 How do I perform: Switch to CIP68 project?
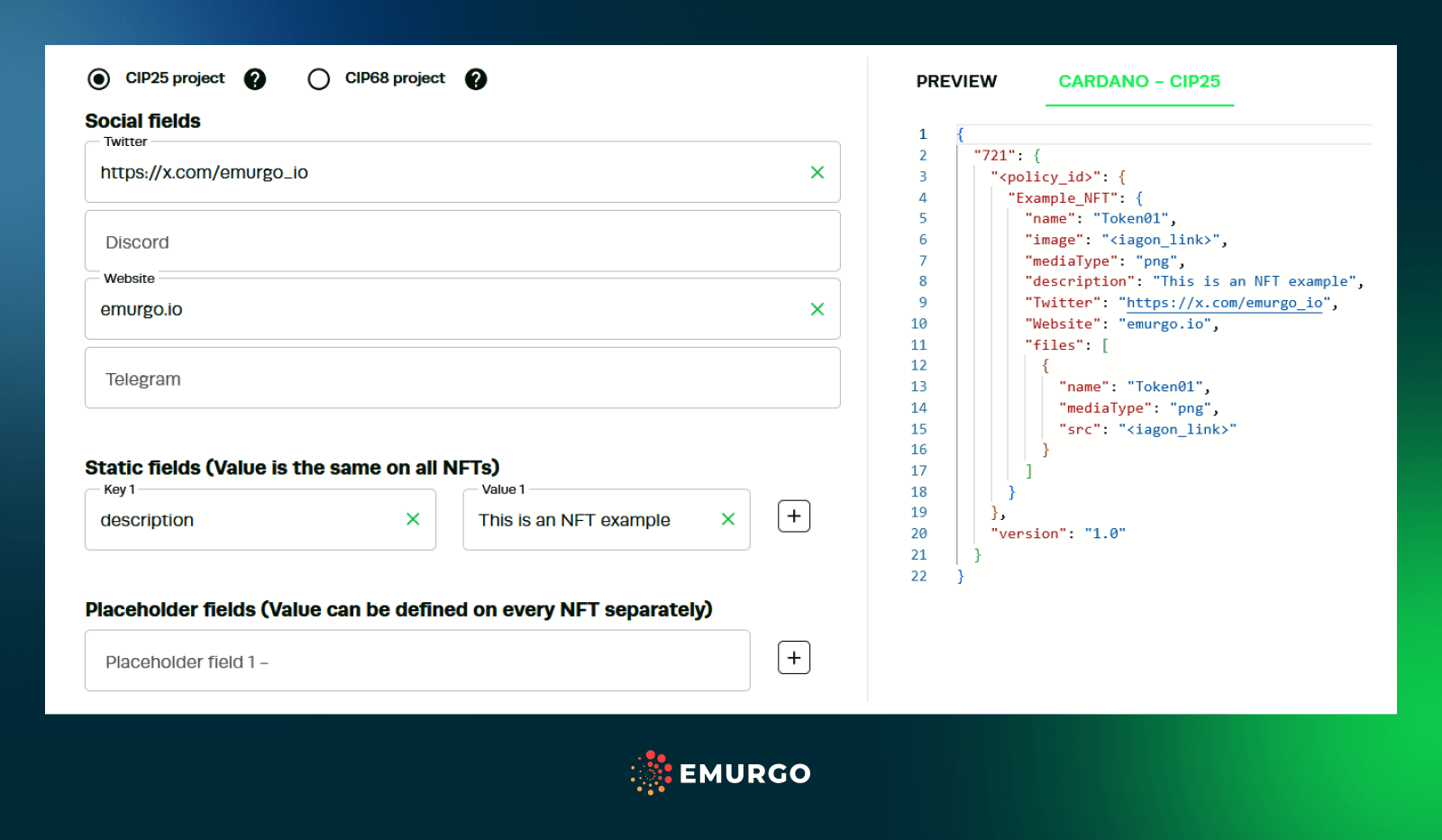[319, 79]
